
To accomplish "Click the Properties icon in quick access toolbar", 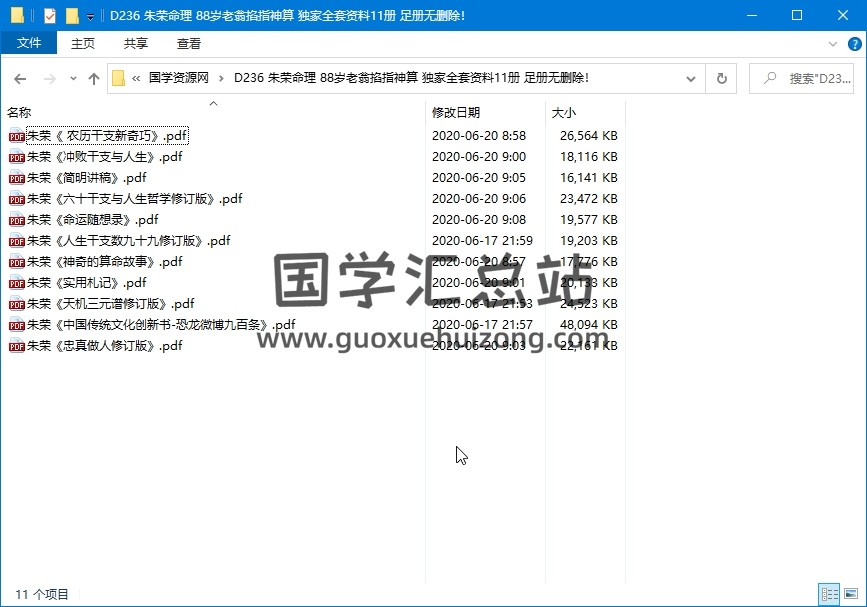I will (50, 16).
